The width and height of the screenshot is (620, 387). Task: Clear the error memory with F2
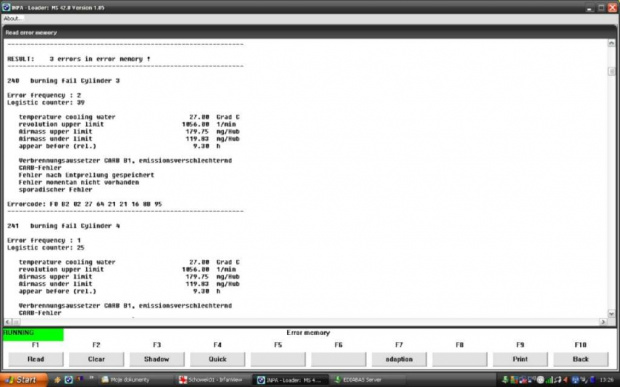point(96,359)
